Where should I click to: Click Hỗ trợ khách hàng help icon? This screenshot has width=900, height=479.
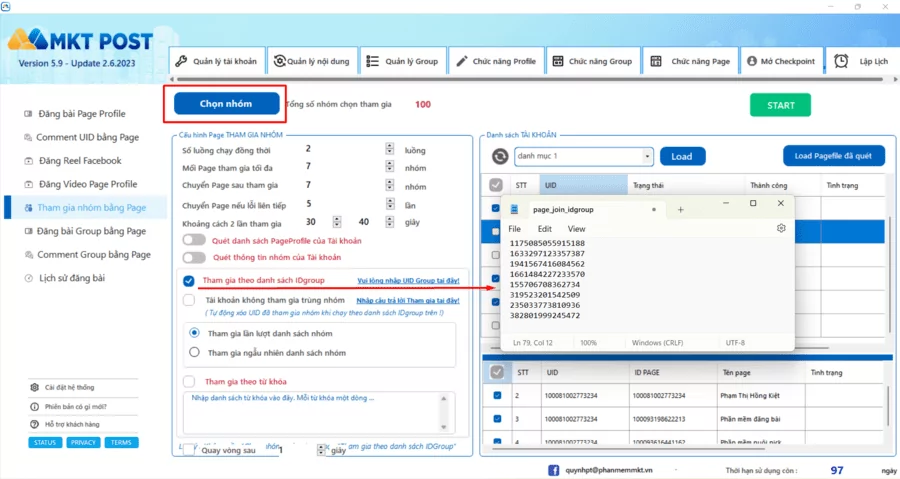coord(34,424)
